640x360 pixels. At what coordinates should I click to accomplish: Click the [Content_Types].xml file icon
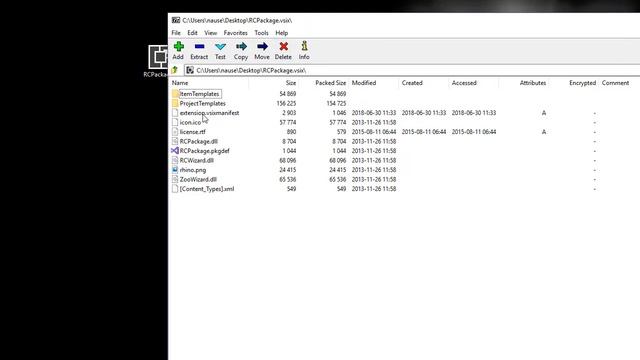coord(175,189)
